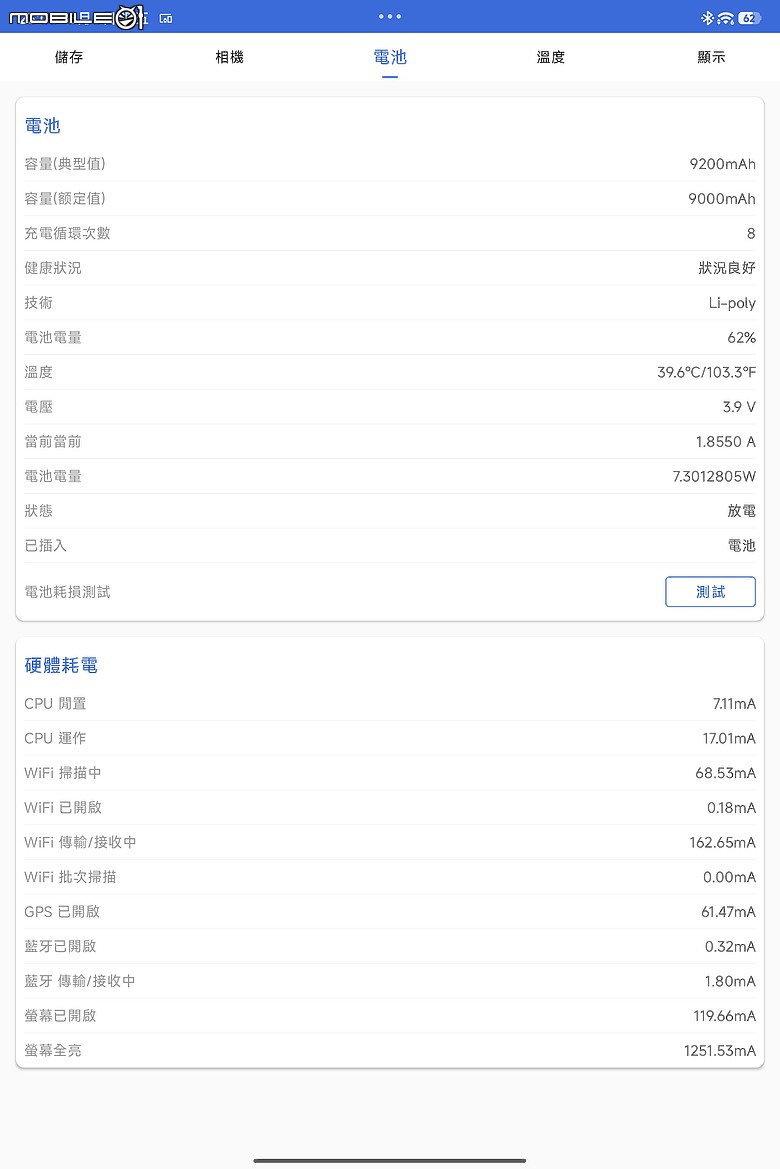The image size is (780, 1169).
Task: Select the 狀況良好 health value
Action: [726, 268]
